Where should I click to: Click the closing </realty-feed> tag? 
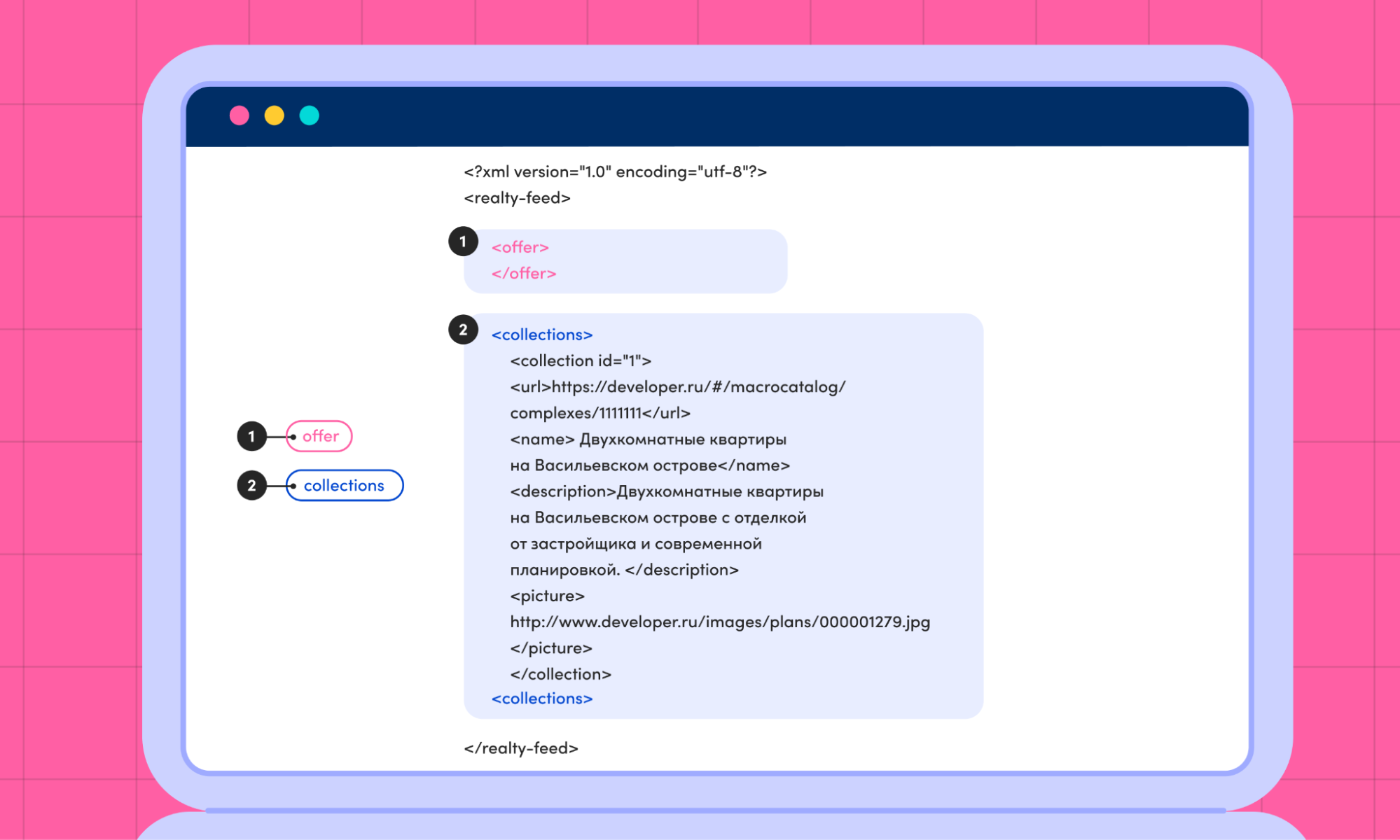(520, 748)
